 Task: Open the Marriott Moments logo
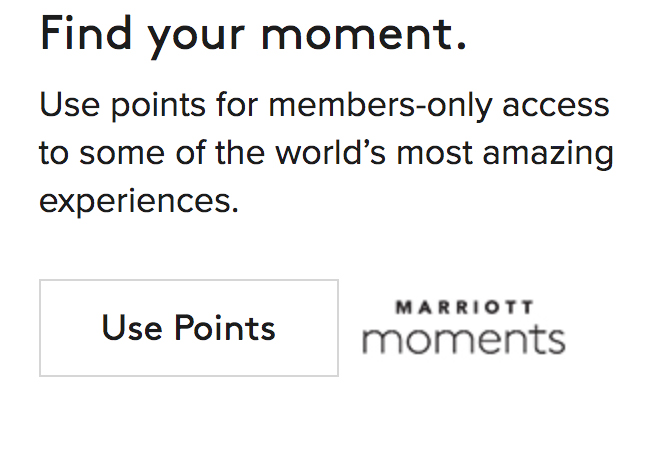(x=463, y=328)
